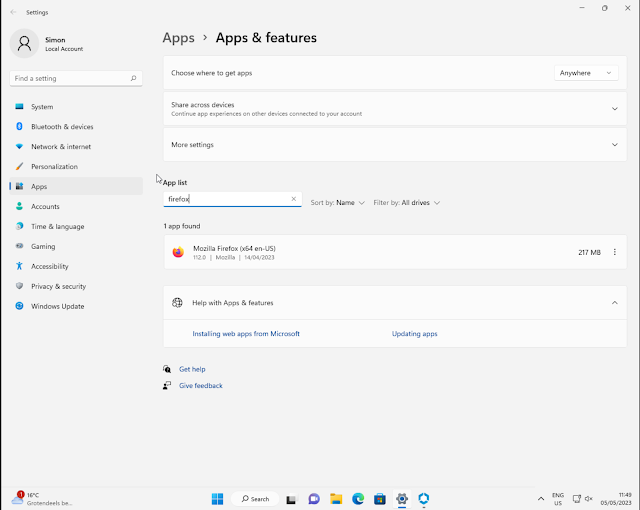Open the Windows Start menu
The height and width of the screenshot is (510, 640).
(x=218, y=499)
